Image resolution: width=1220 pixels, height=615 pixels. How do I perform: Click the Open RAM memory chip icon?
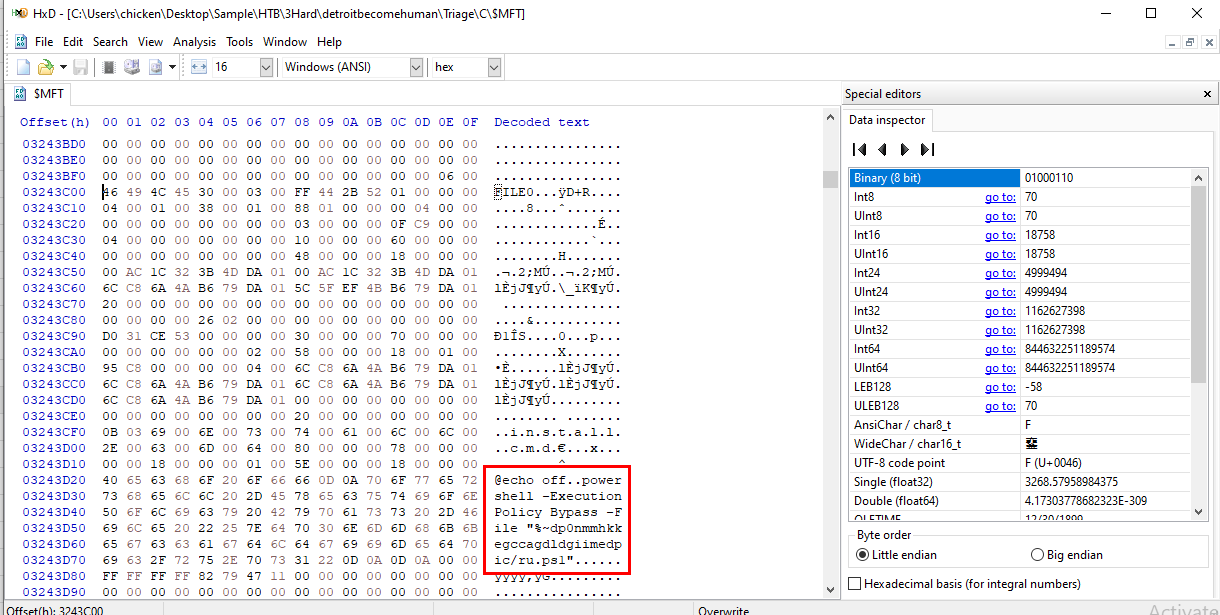point(109,67)
